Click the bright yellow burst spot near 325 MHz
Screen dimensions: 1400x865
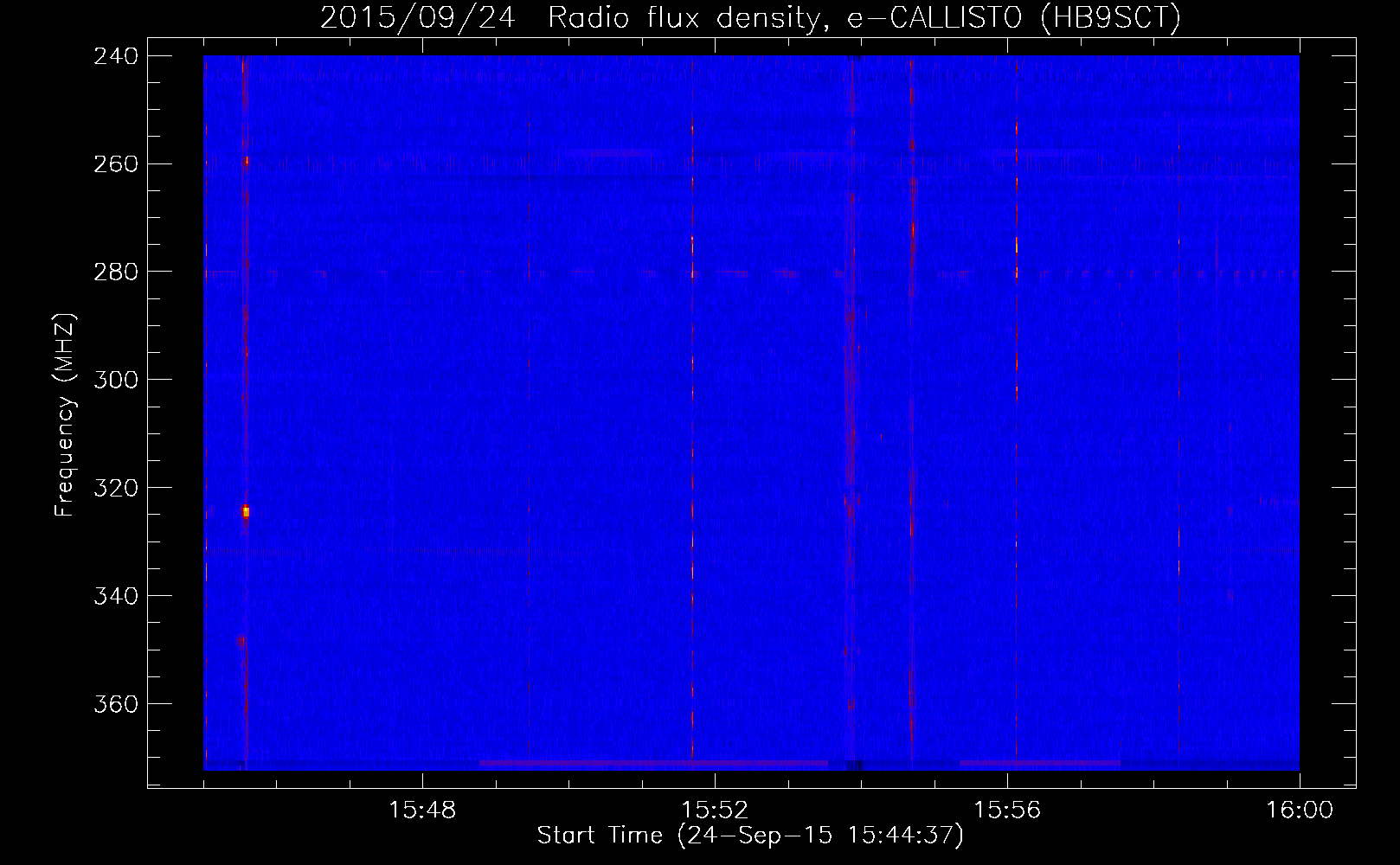pyautogui.click(x=246, y=511)
